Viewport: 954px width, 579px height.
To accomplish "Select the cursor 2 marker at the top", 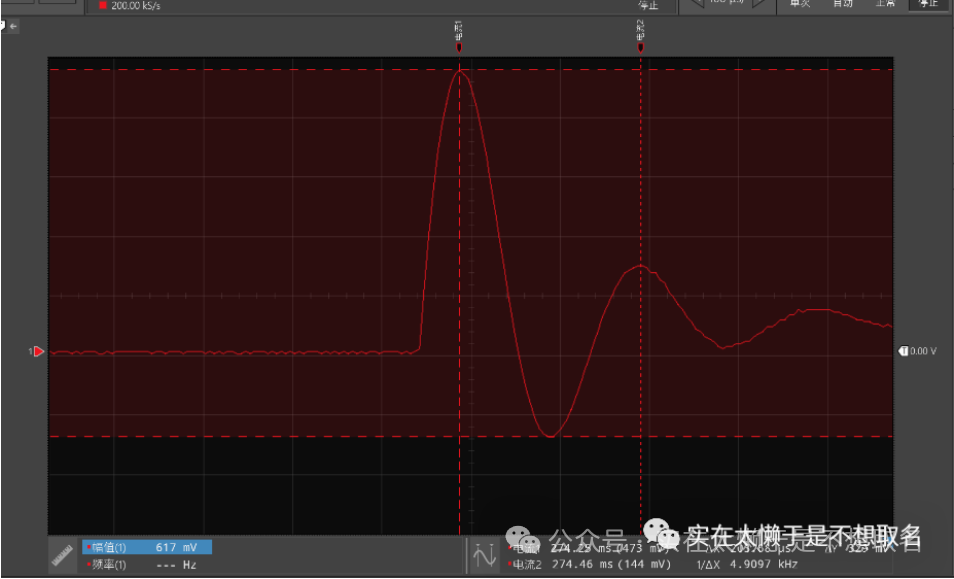I will click(640, 46).
